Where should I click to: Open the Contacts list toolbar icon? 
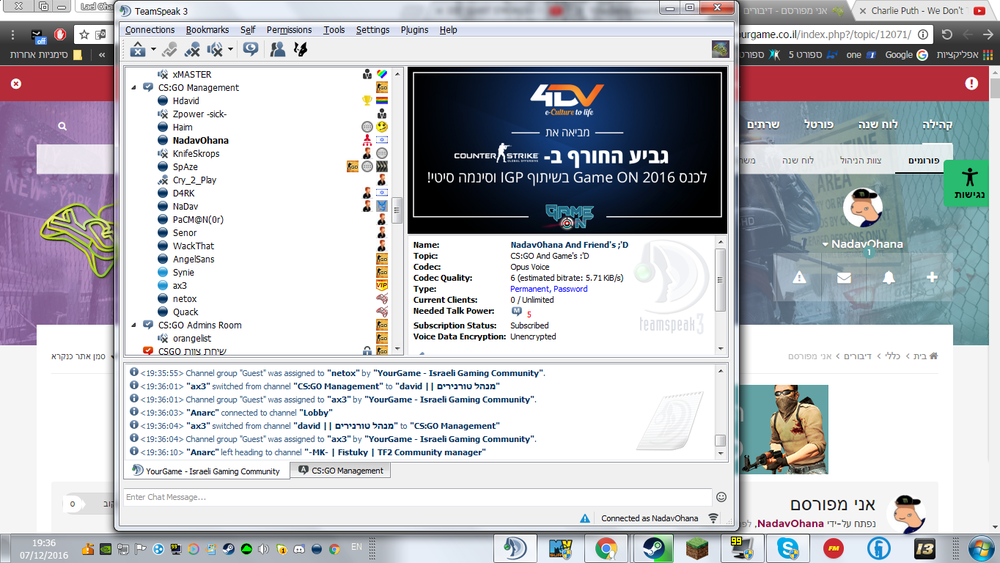click(x=278, y=48)
